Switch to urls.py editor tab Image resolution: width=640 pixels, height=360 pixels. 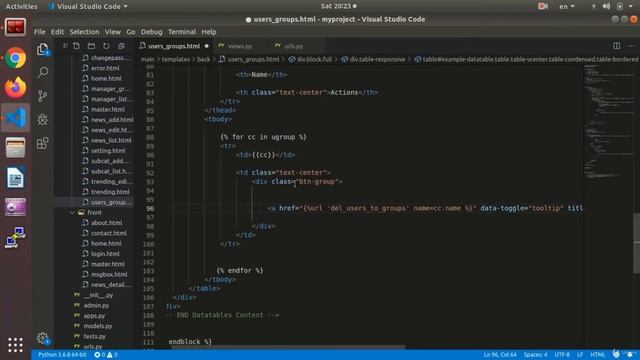pos(293,46)
